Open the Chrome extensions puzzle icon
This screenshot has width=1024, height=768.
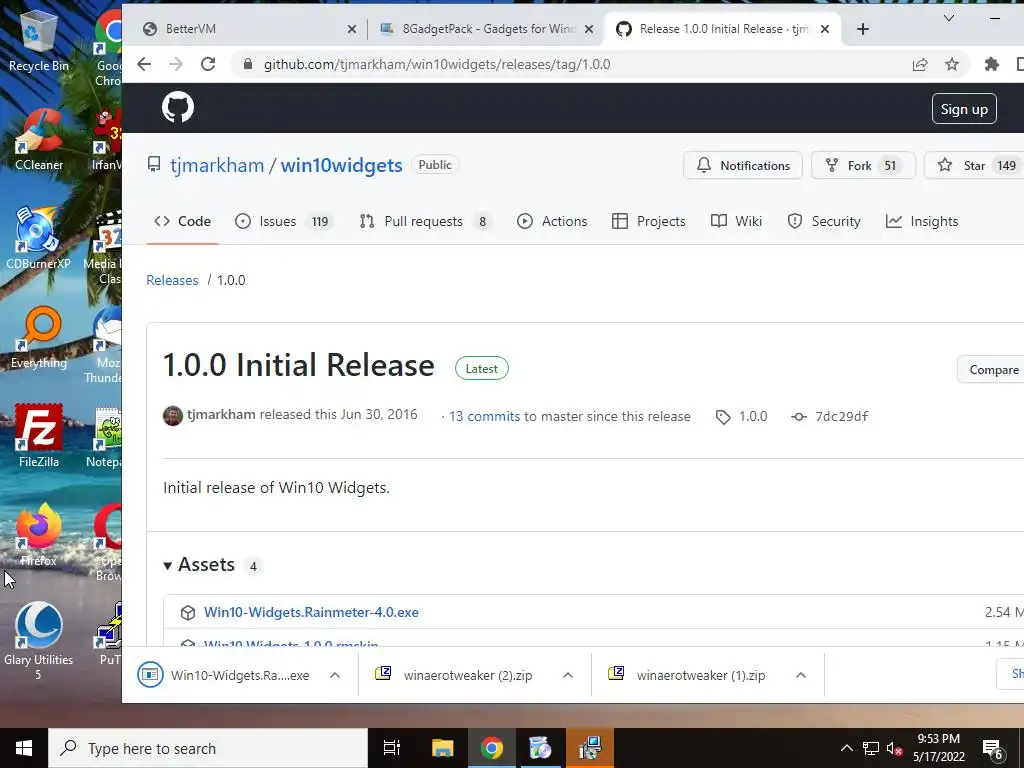click(x=991, y=64)
